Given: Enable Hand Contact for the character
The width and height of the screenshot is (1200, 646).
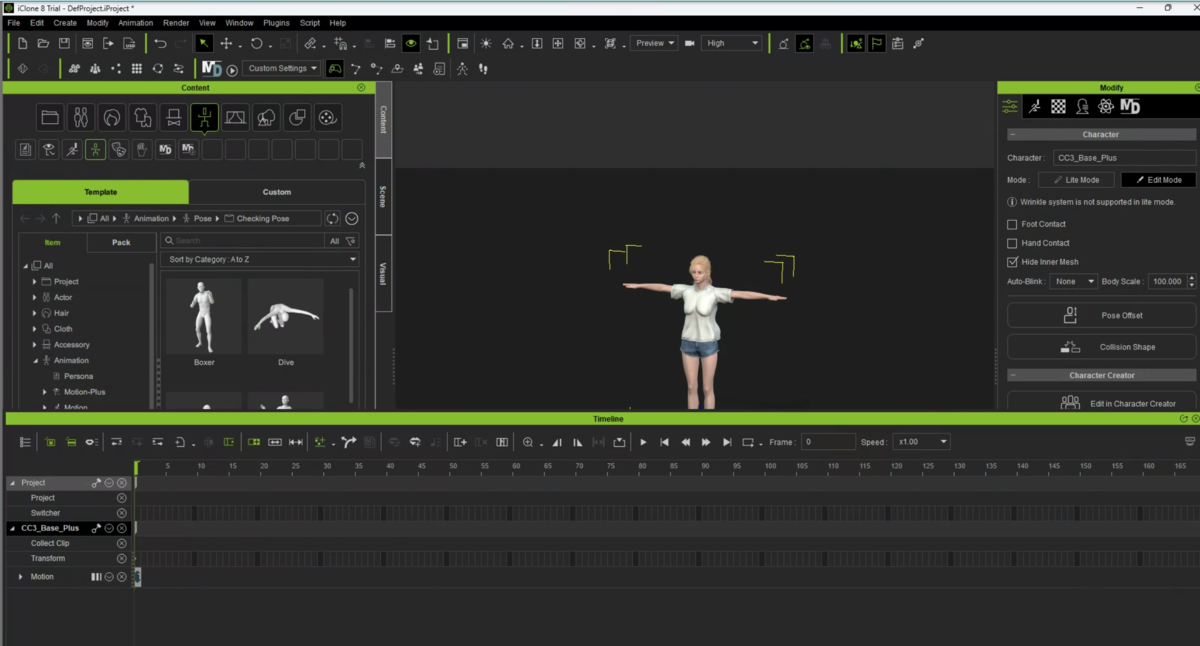Looking at the screenshot, I should pyautogui.click(x=1012, y=243).
